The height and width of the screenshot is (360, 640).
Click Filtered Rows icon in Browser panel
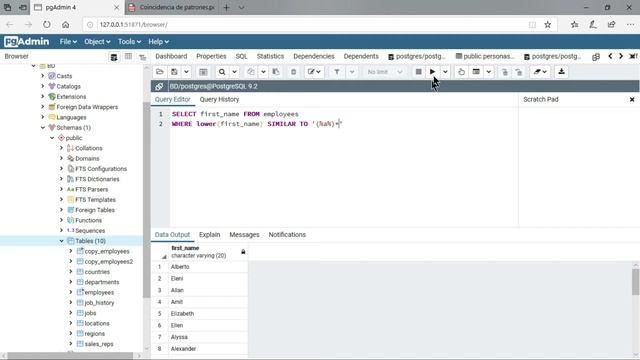tap(142, 57)
